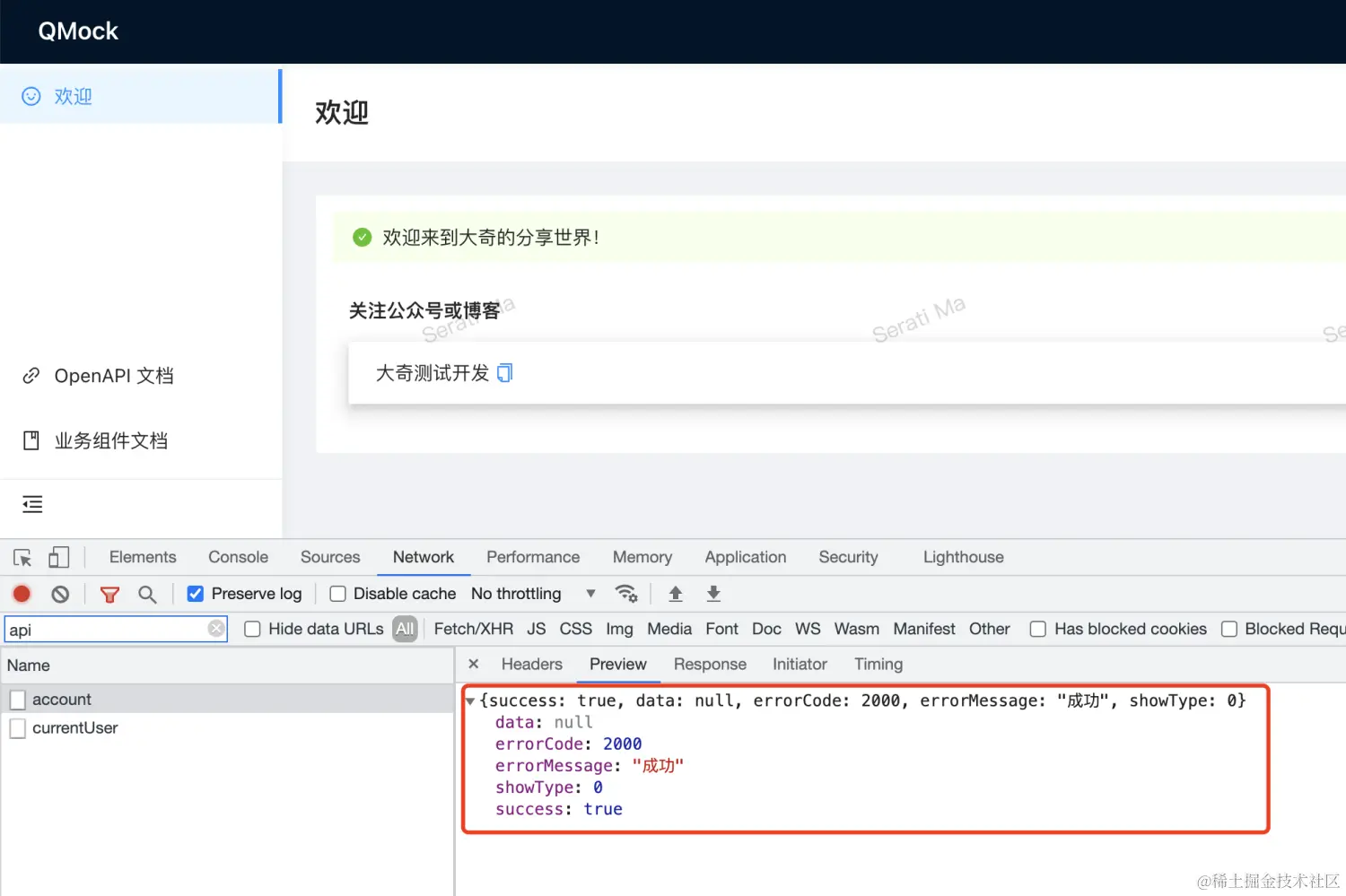Close the request details pane
Viewport: 1346px width, 896px height.
pyautogui.click(x=474, y=664)
